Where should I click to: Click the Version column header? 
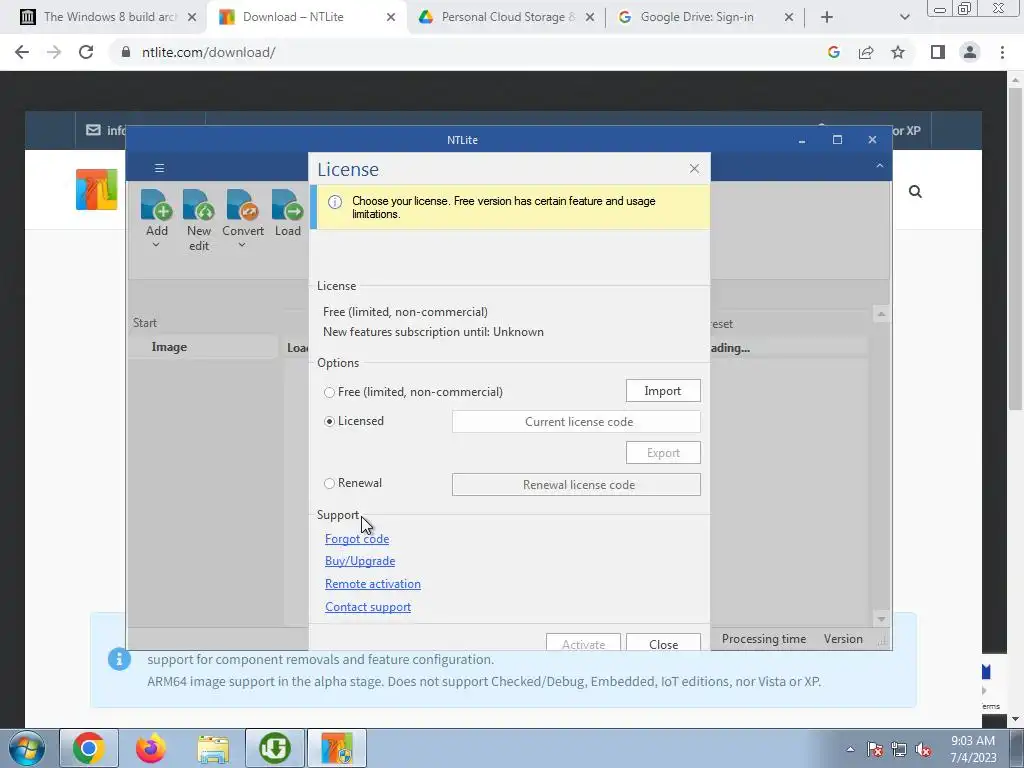tap(843, 639)
